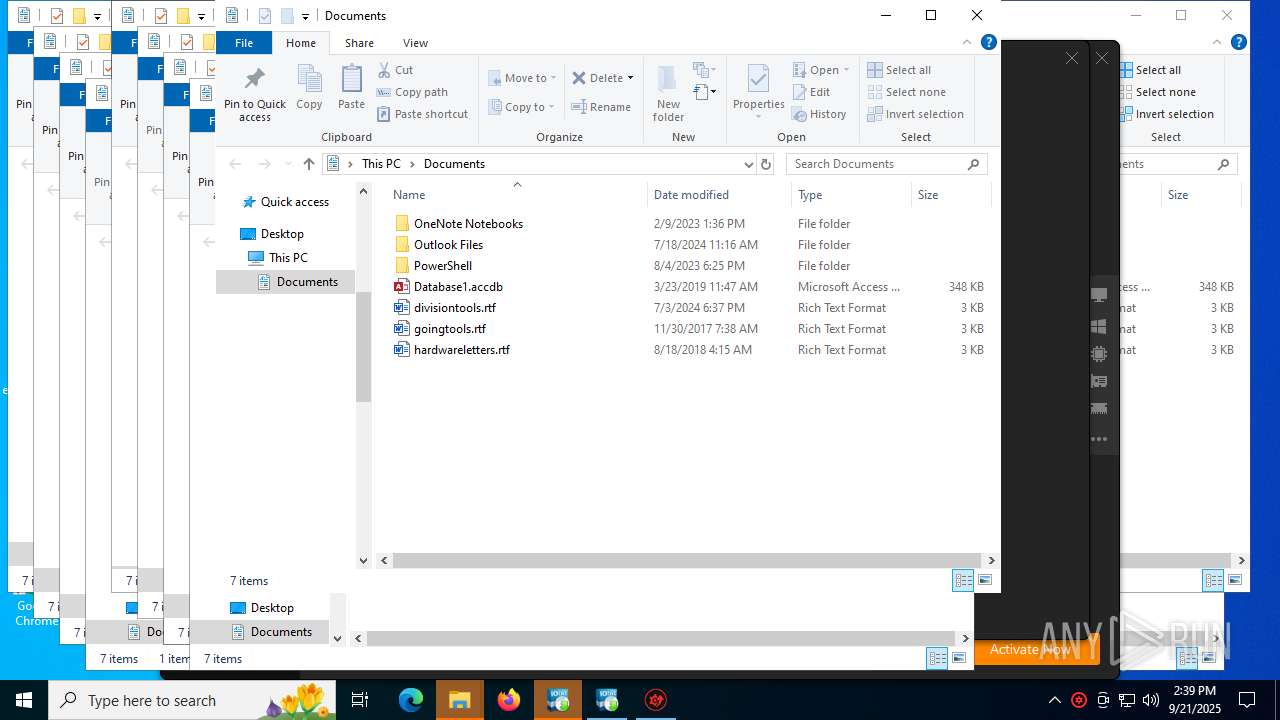The width and height of the screenshot is (1280, 720).
Task: Open the Quick Access Toolbar customize arrow
Action: (x=305, y=16)
